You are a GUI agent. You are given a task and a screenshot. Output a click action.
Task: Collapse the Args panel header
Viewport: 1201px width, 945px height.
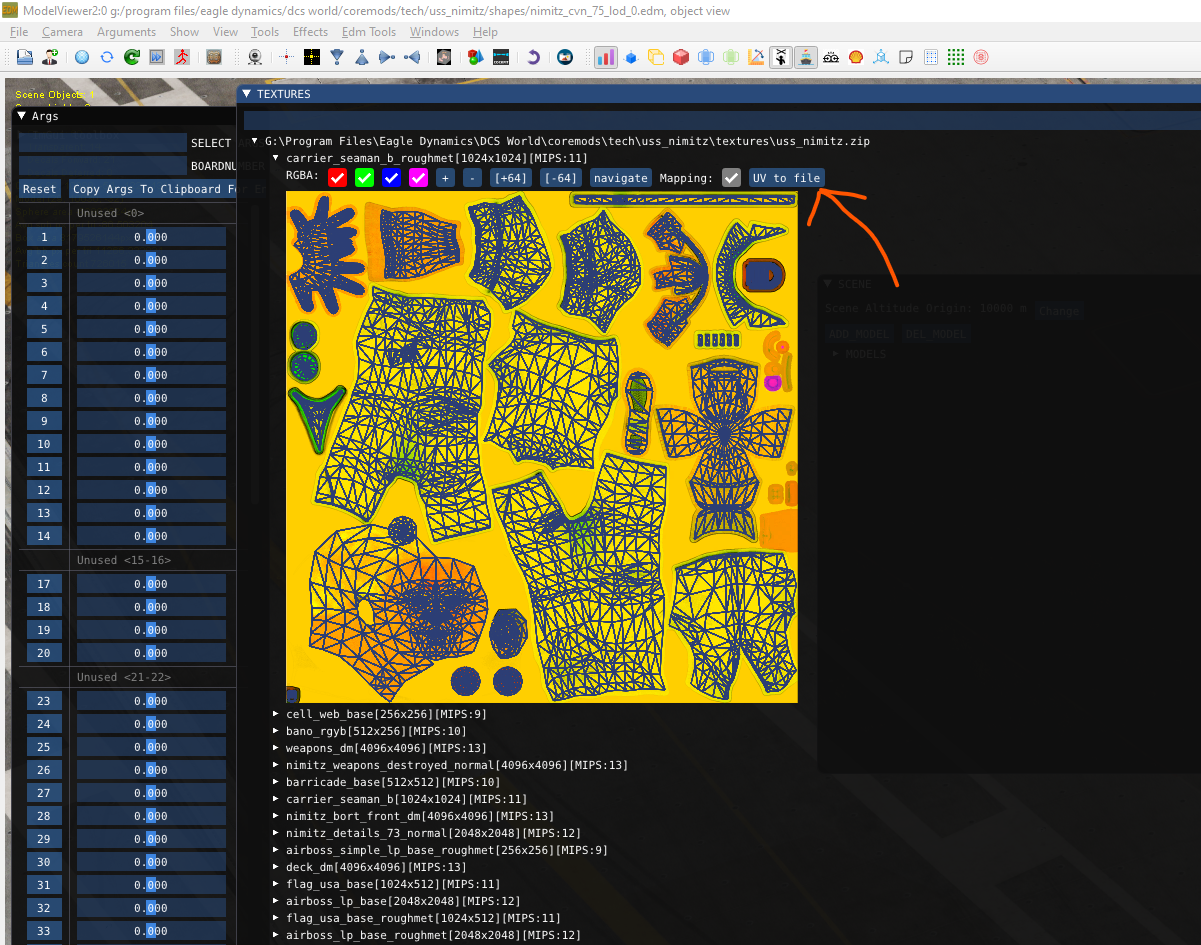21,116
